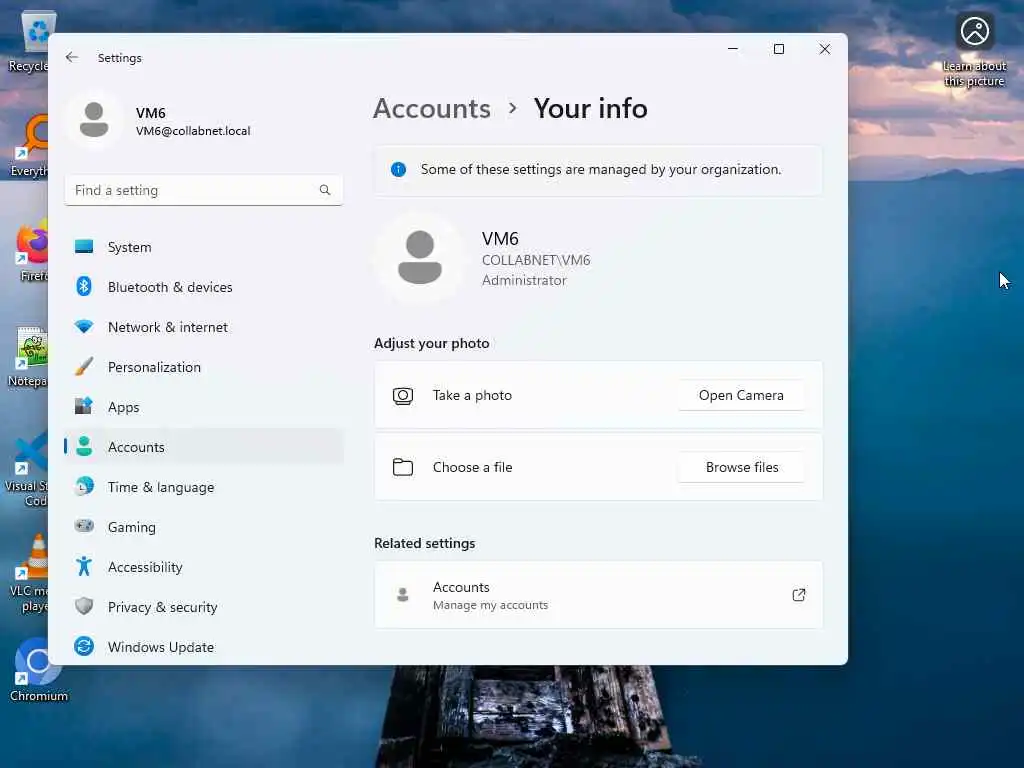Open Chromium desktop shortcut
Viewport: 1024px width, 768px height.
(38, 669)
